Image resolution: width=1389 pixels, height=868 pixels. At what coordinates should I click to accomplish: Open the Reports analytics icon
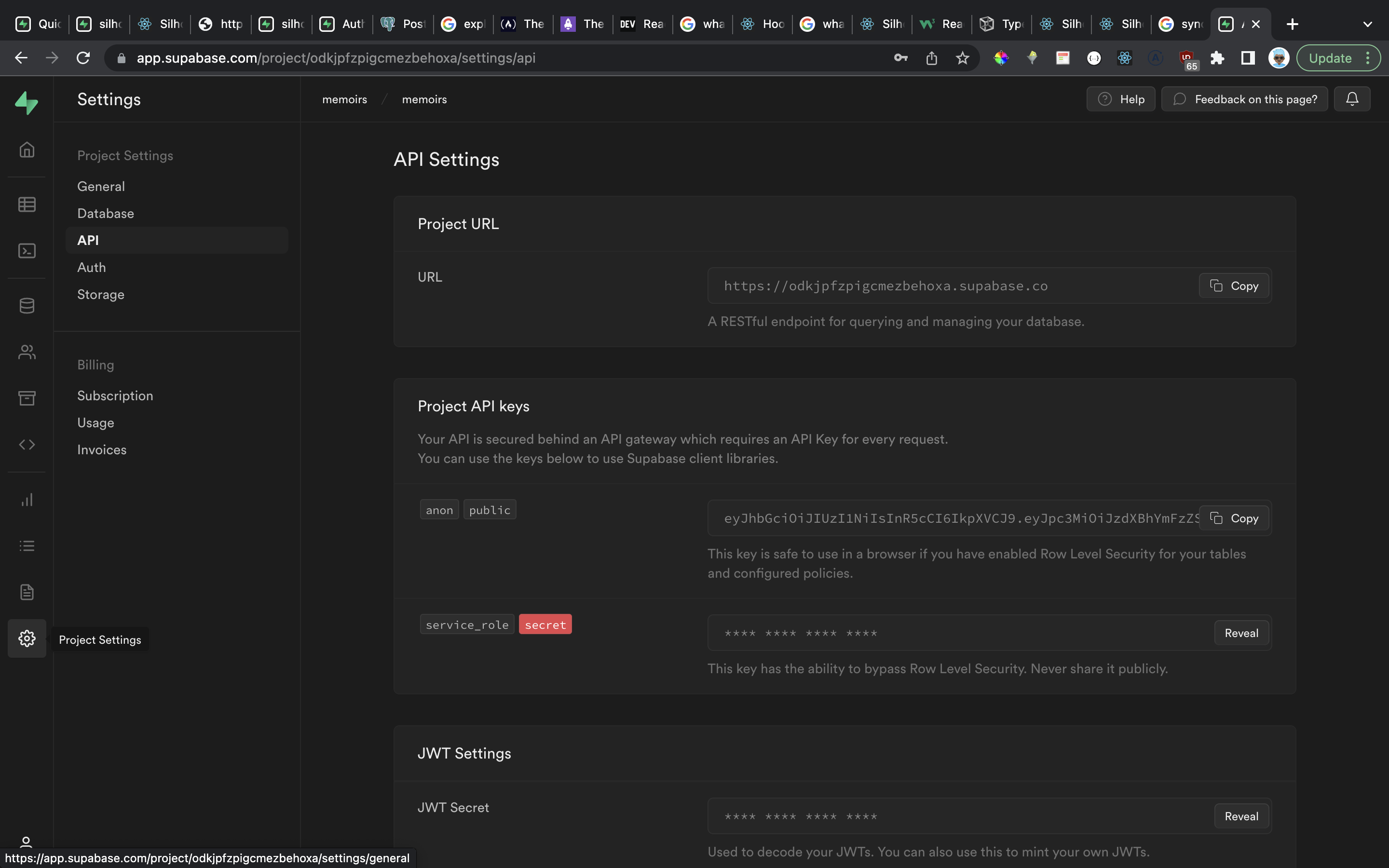[26, 500]
